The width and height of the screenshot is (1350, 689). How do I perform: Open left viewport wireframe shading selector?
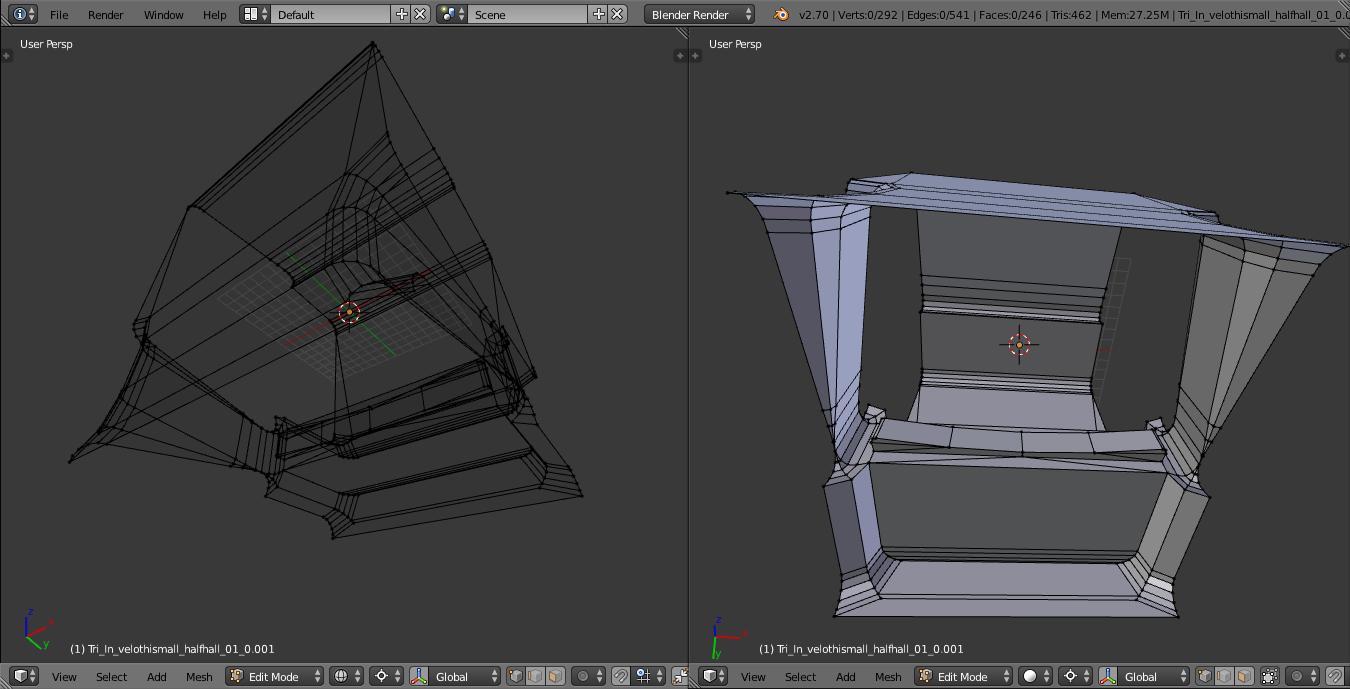pos(346,676)
